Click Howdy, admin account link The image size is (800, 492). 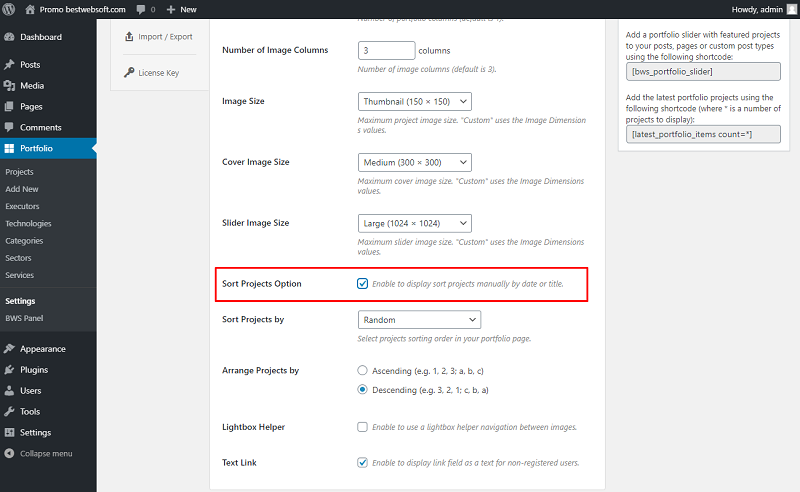click(757, 9)
